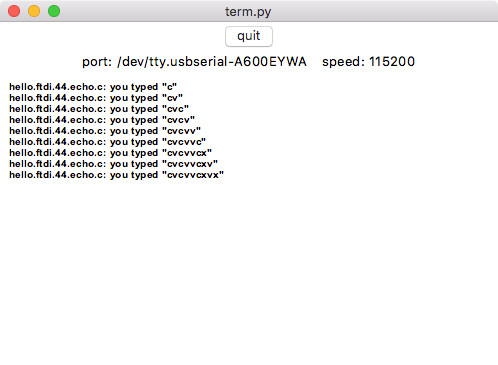Close the term.py window with the red button

14,11
